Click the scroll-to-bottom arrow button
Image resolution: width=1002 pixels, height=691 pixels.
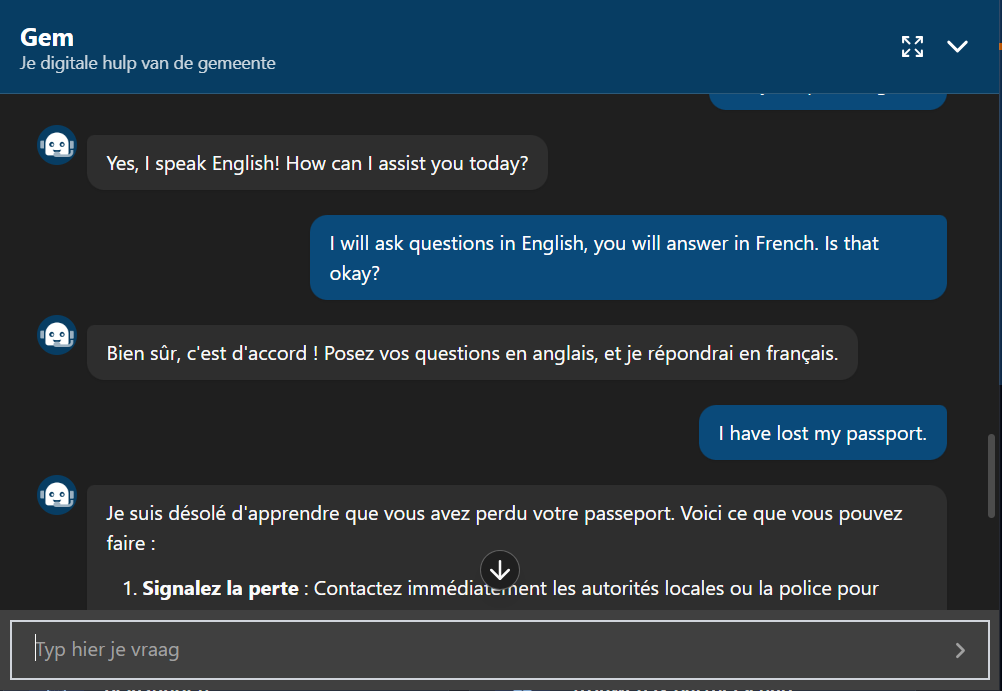coord(500,570)
